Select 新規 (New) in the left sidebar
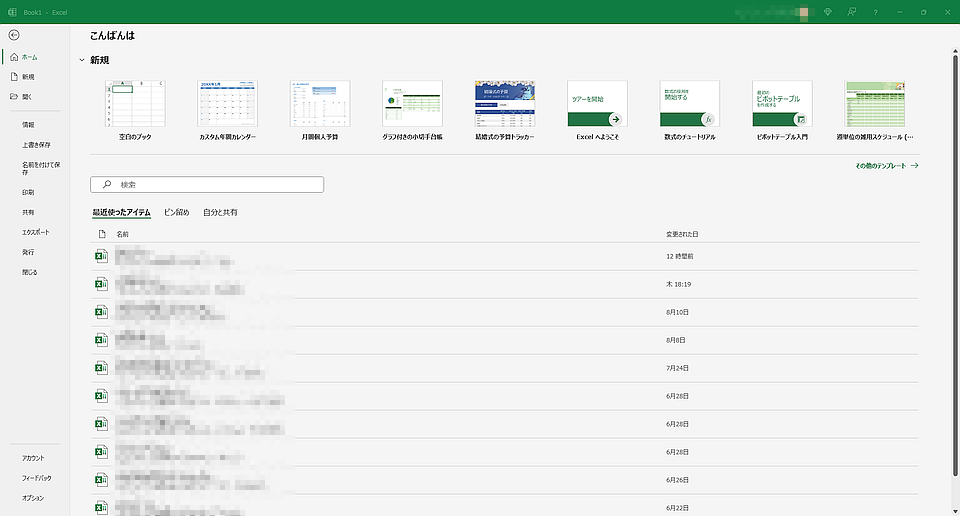The height and width of the screenshot is (516, 960). pyautogui.click(x=28, y=77)
